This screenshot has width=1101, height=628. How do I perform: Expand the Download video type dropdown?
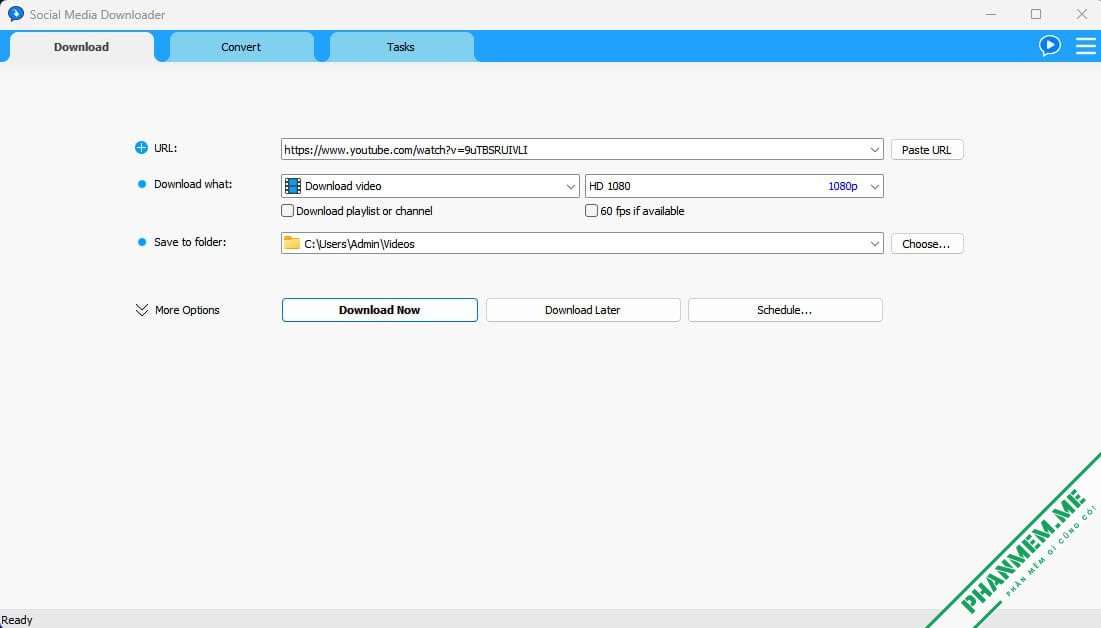[571, 186]
